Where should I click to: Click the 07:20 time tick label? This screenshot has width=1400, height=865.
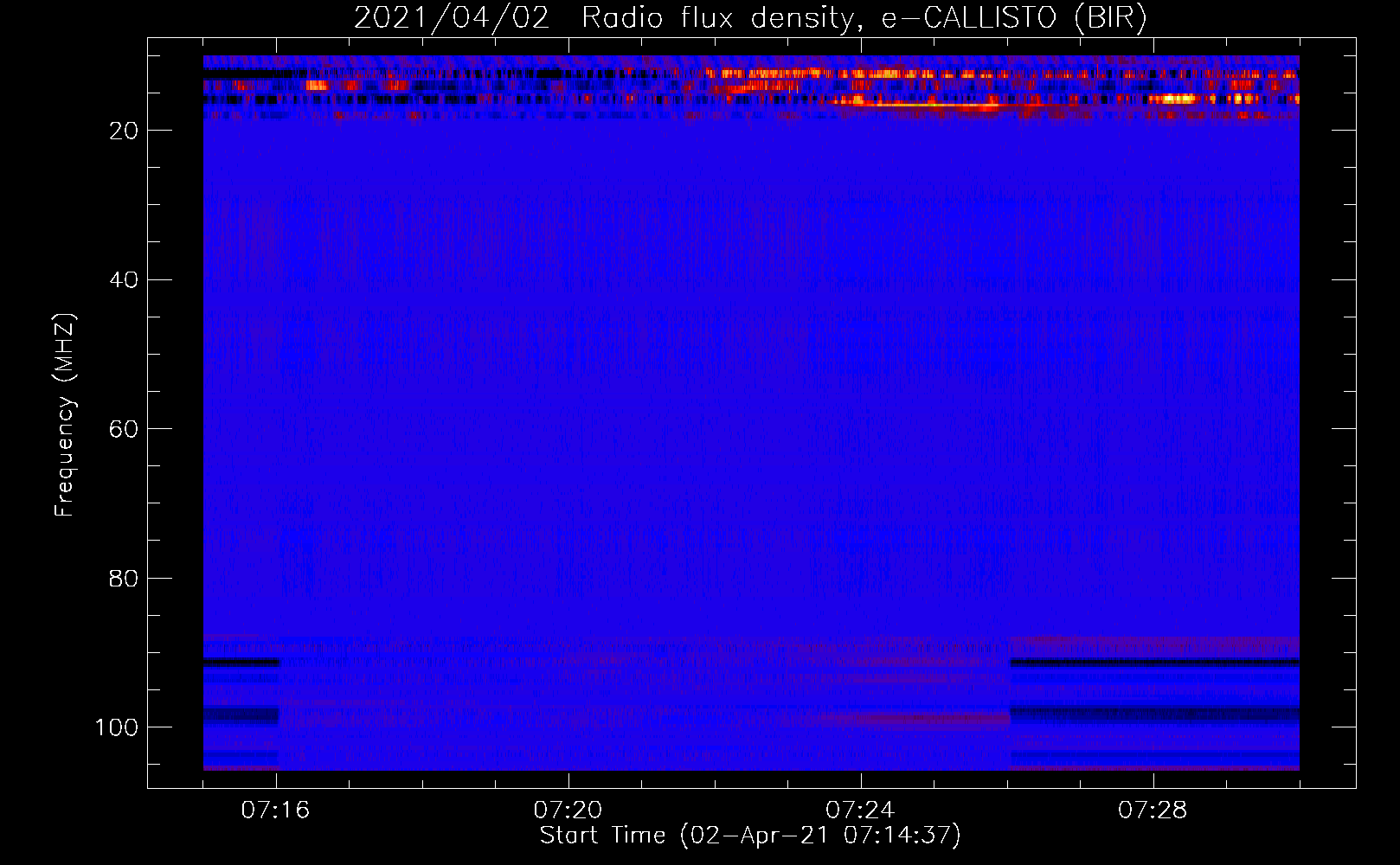pyautogui.click(x=568, y=810)
